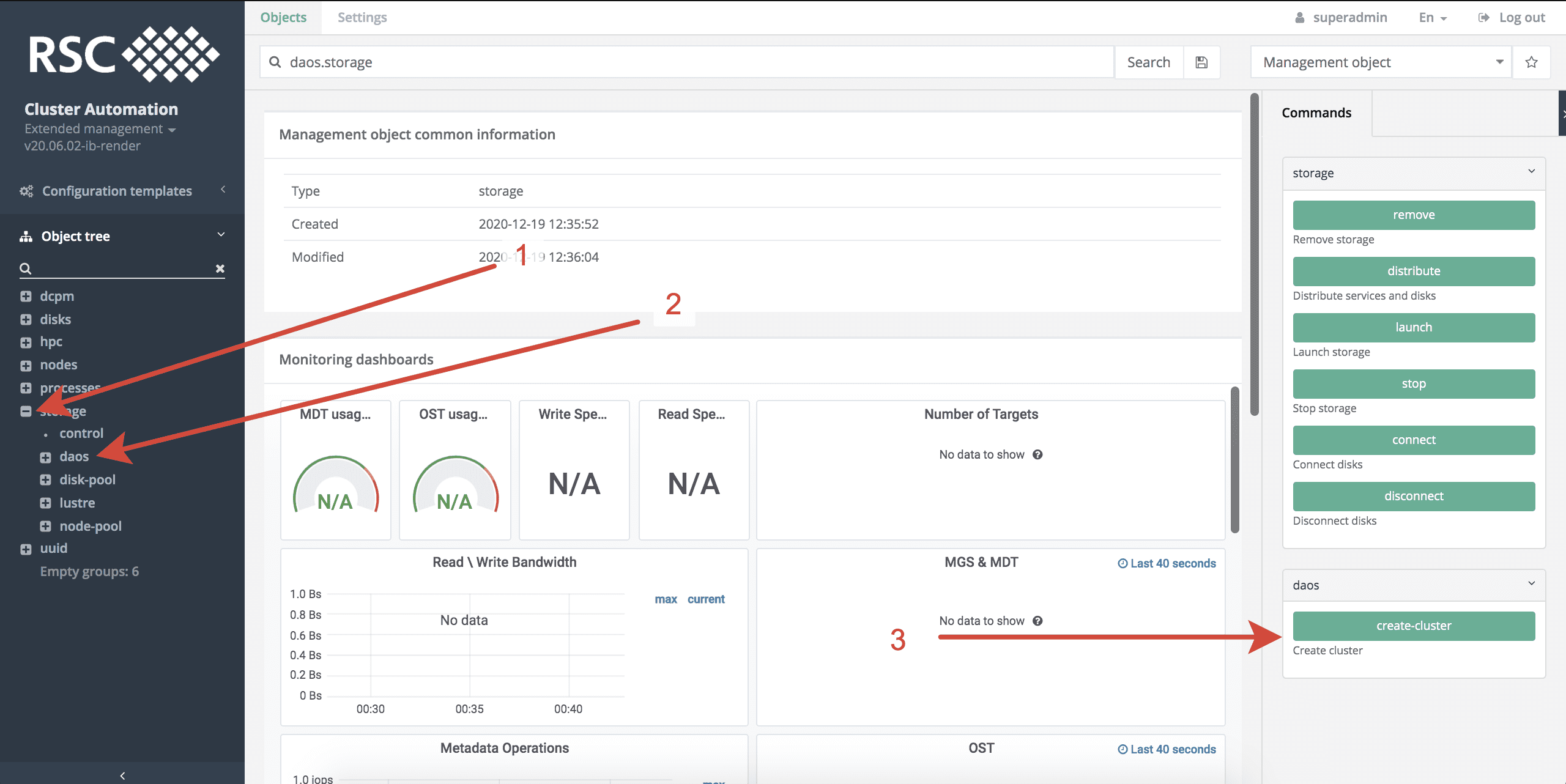Viewport: 1566px width, 784px height.
Task: Click the superadmin user icon
Action: click(1299, 17)
